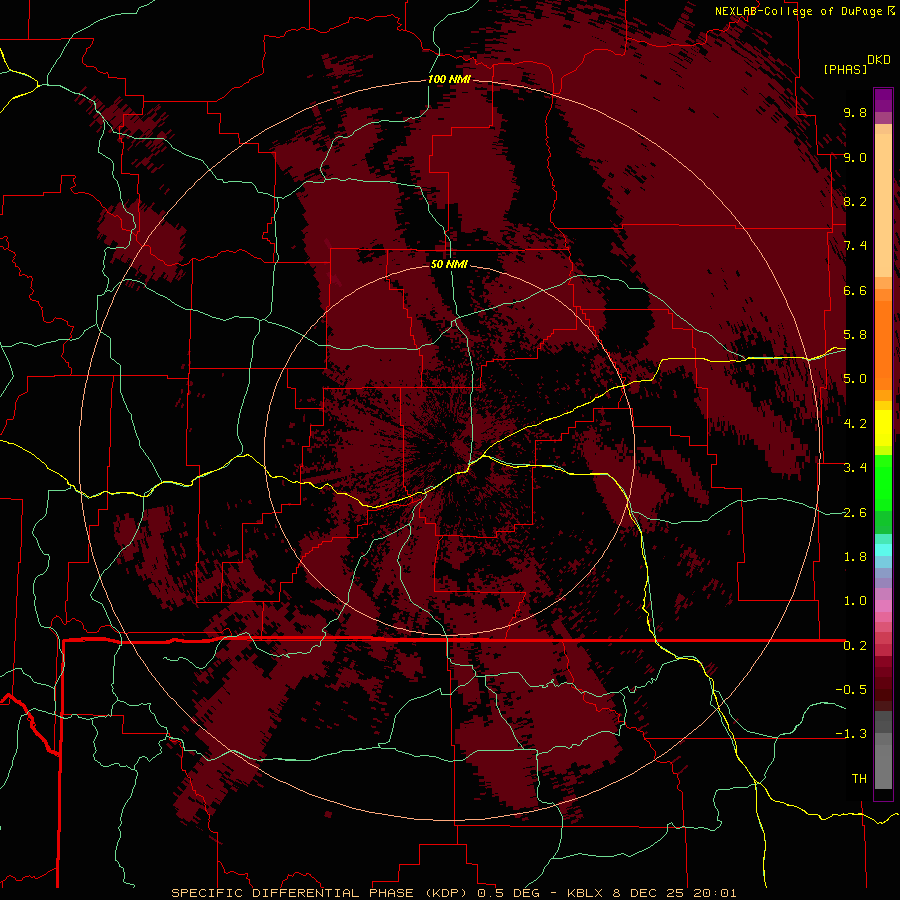
Task: Click the -0.5 scale value
Action: coord(851,690)
